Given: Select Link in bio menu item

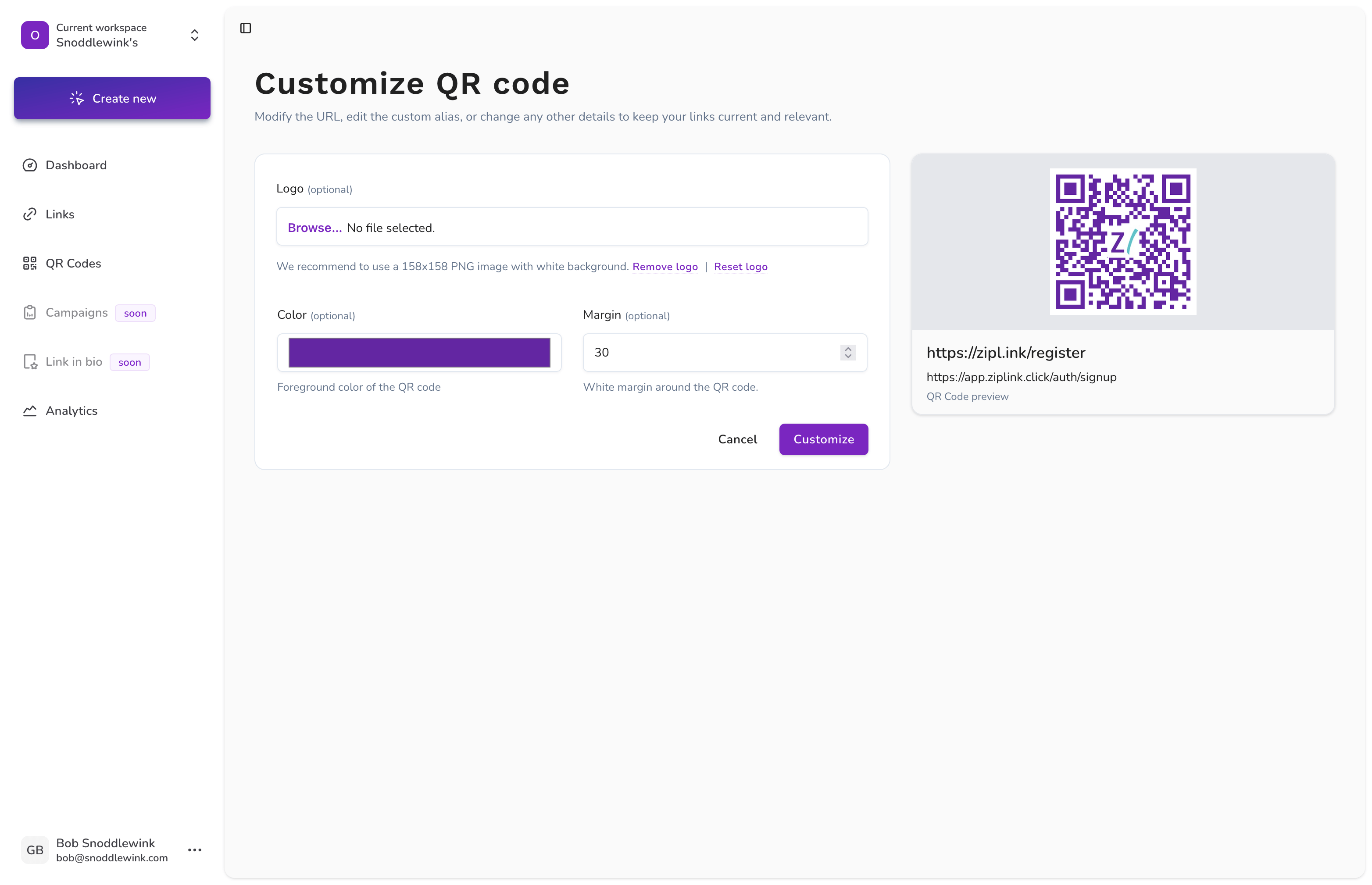Looking at the screenshot, I should [74, 361].
